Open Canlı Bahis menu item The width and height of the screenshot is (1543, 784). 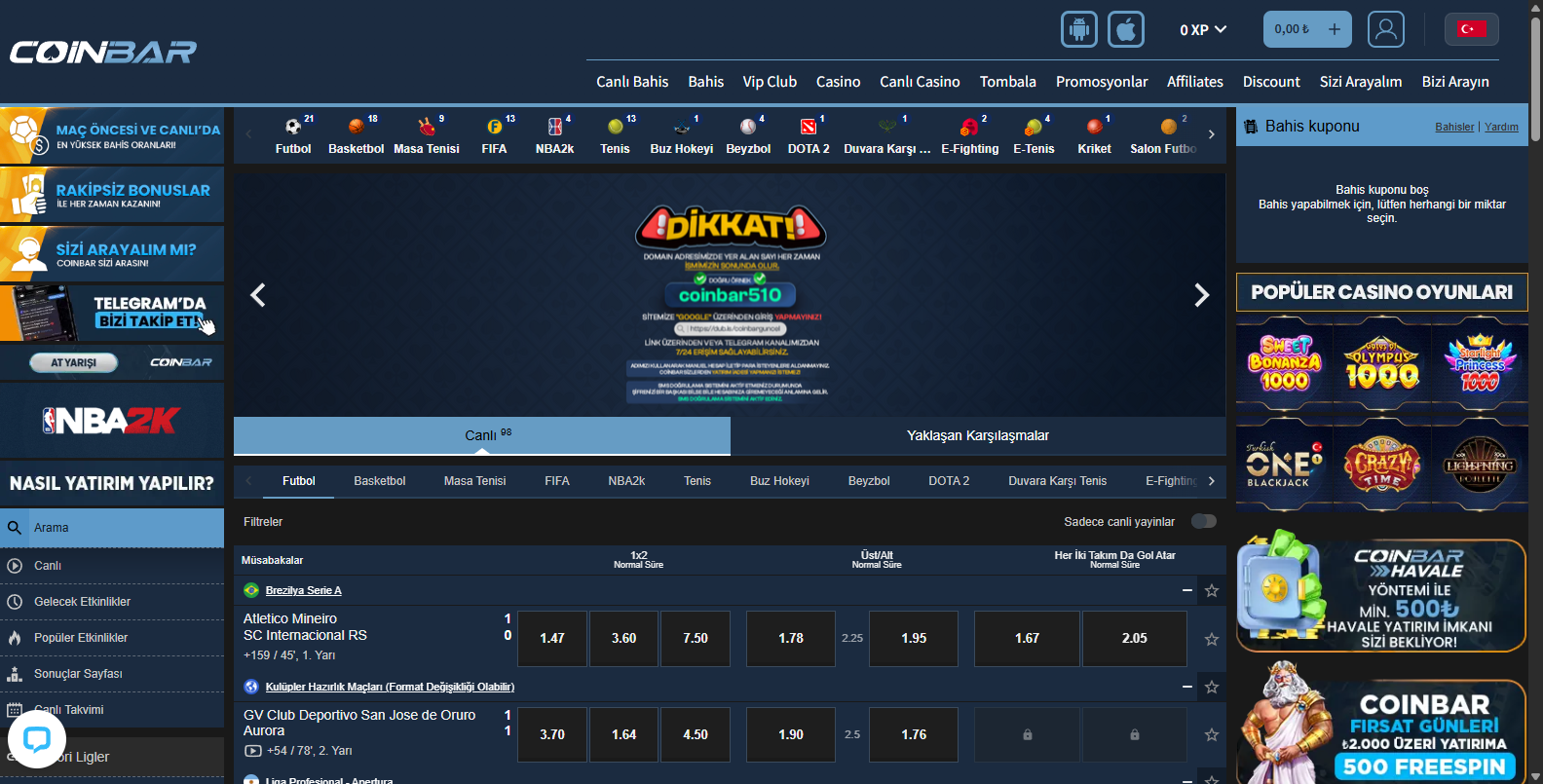point(632,82)
